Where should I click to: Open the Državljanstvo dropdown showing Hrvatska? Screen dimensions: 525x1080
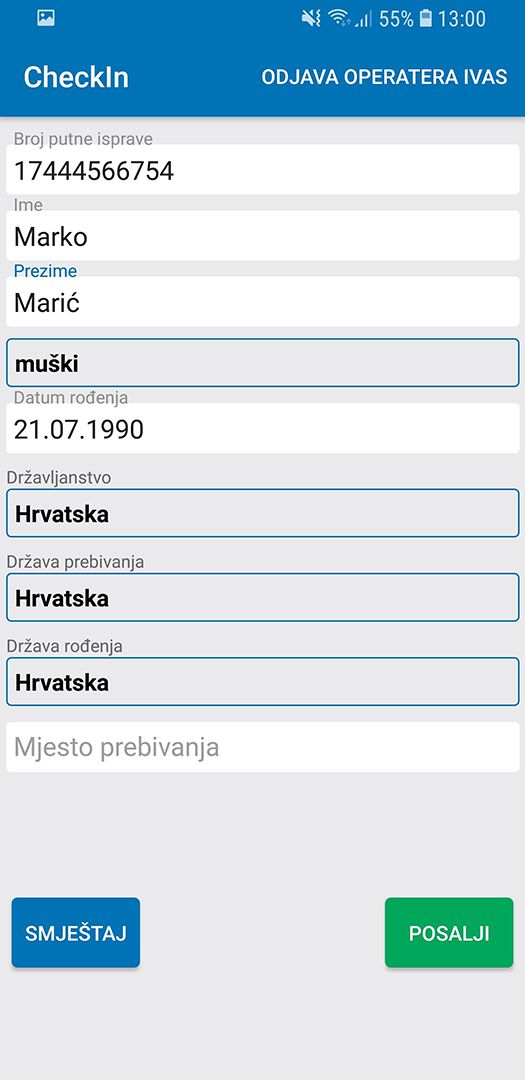pos(262,513)
